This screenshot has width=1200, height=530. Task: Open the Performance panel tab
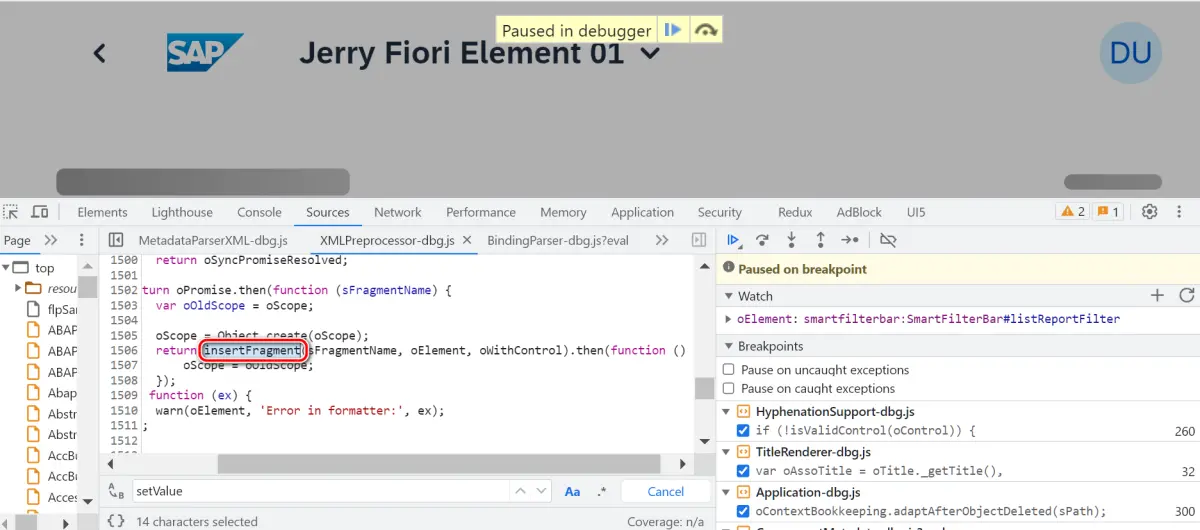[481, 212]
